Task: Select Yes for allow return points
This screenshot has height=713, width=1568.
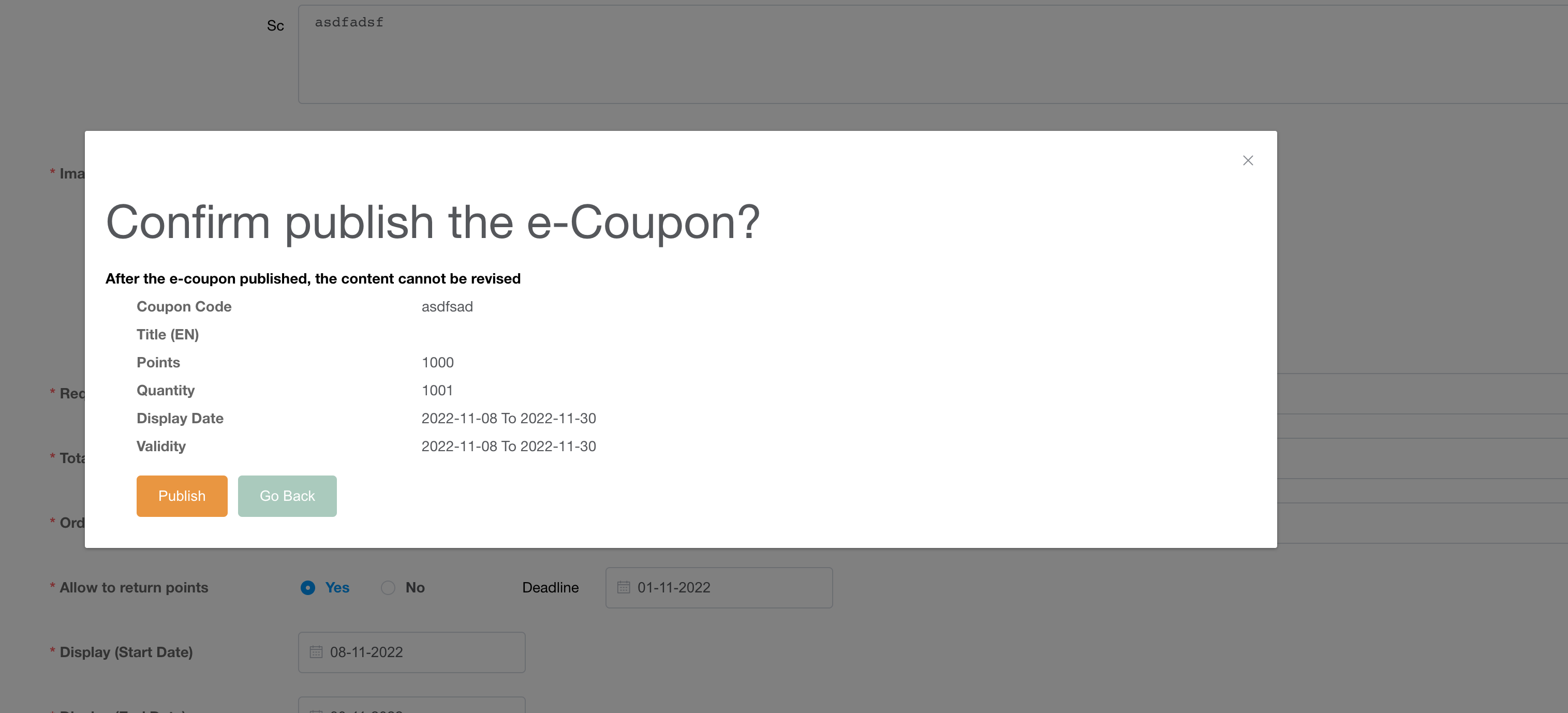Action: 308,588
